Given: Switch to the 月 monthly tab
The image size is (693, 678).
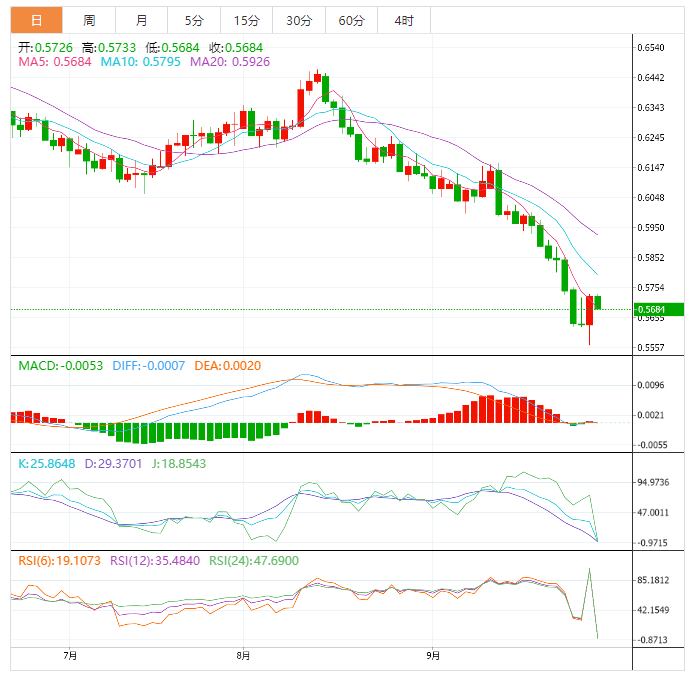Looking at the screenshot, I should tap(141, 20).
